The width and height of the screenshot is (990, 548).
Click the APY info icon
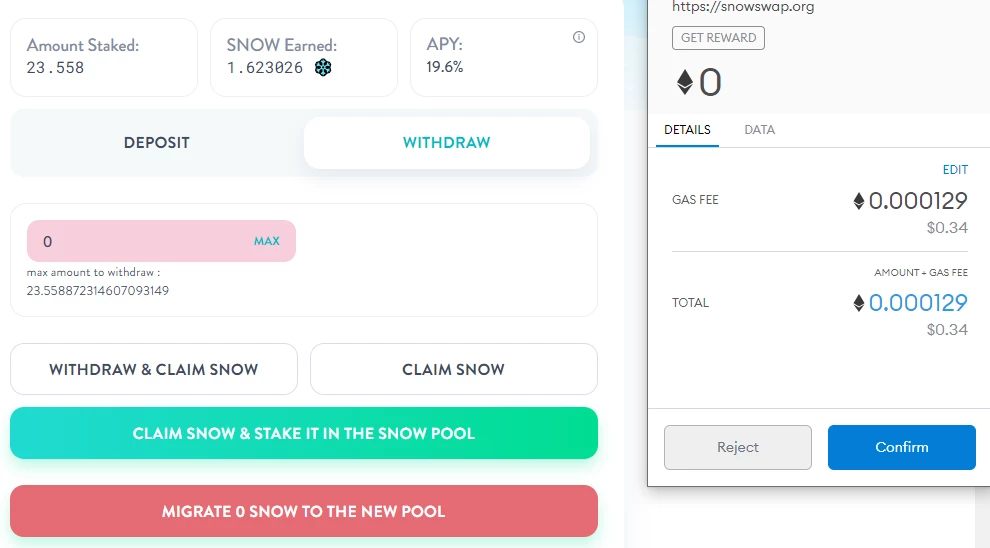point(578,37)
